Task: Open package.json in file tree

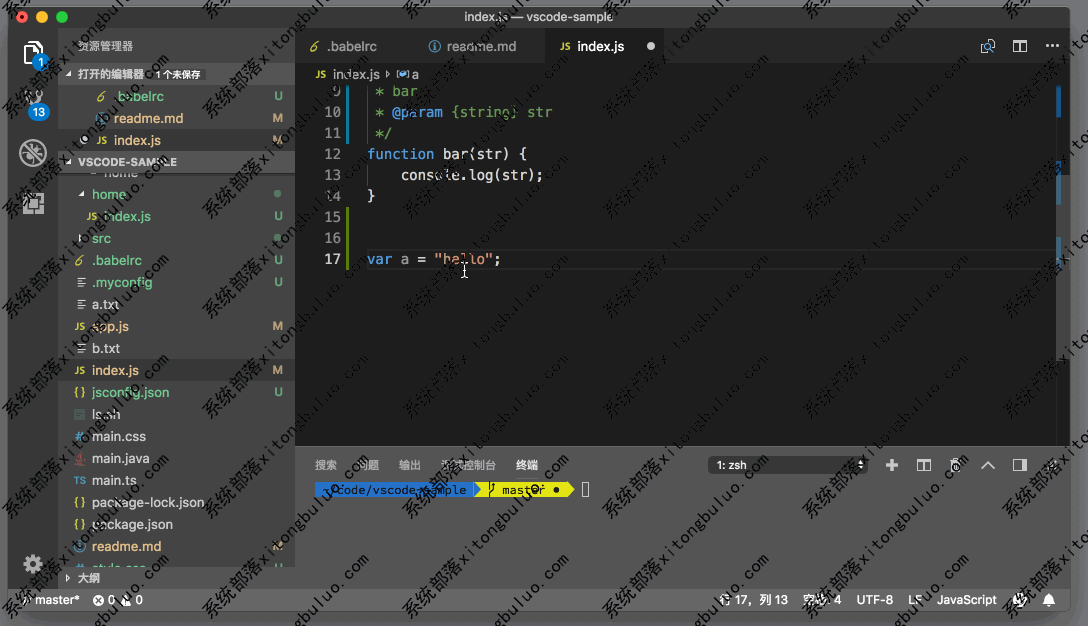Action: coord(132,524)
